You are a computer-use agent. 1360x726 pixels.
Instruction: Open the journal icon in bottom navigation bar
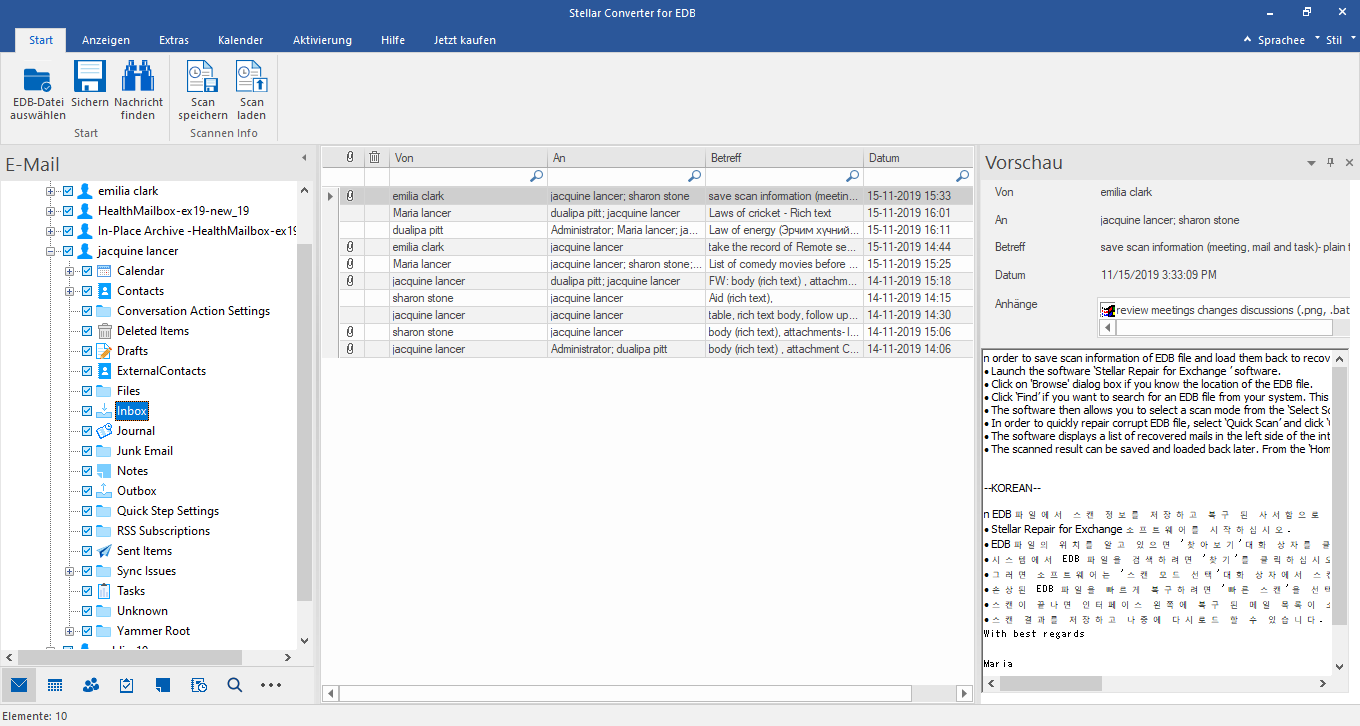199,685
